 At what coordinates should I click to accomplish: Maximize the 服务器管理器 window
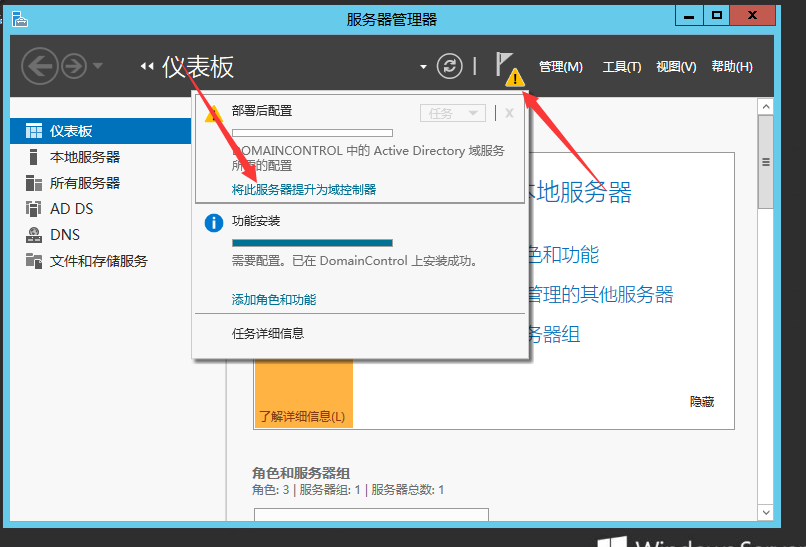[717, 16]
